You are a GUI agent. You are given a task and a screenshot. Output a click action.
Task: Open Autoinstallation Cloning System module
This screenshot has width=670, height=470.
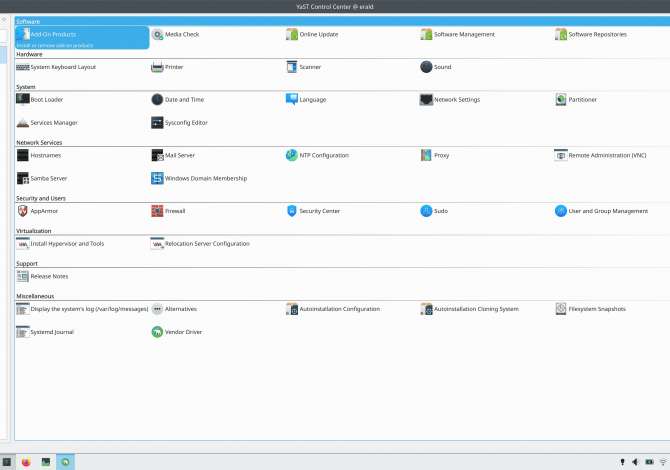pyautogui.click(x=470, y=309)
